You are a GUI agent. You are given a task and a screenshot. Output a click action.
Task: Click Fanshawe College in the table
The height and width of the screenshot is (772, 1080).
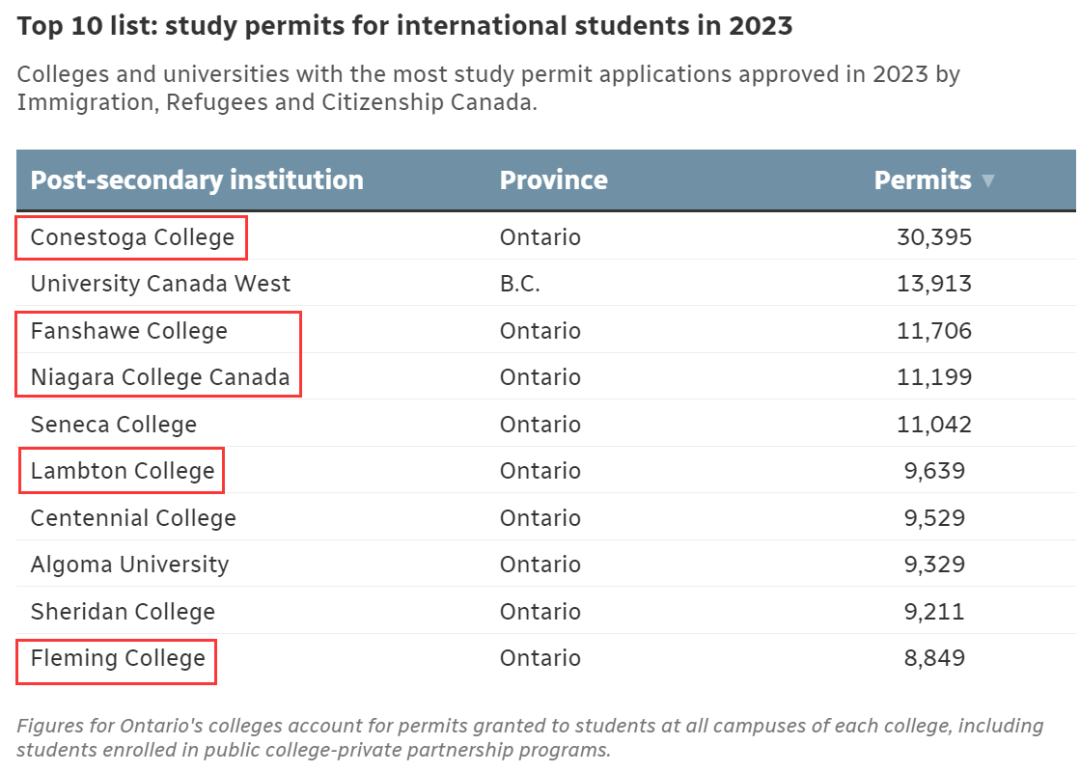(x=129, y=331)
